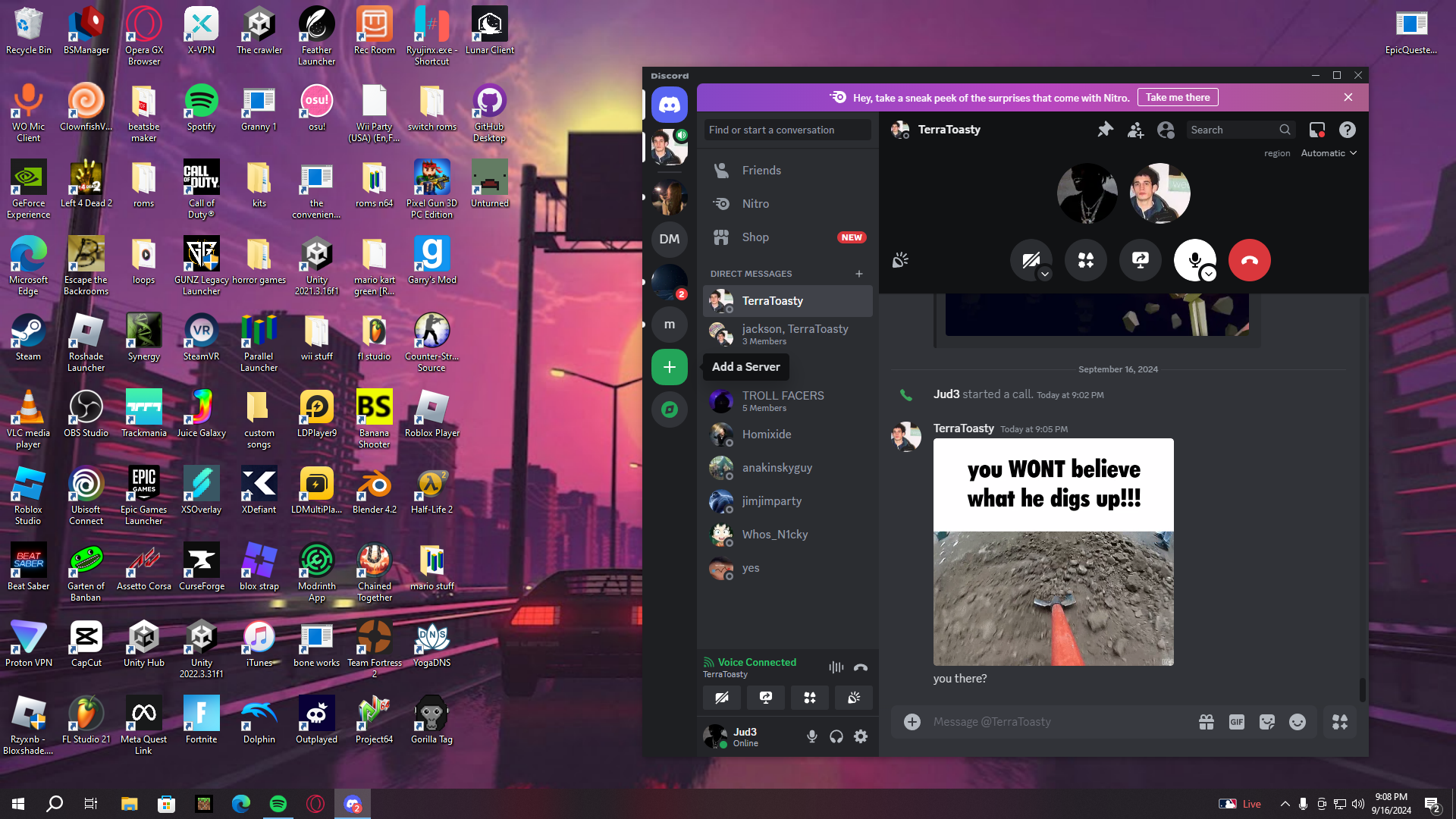Open File Explorer from the taskbar
1456x819 pixels.
coord(129,804)
